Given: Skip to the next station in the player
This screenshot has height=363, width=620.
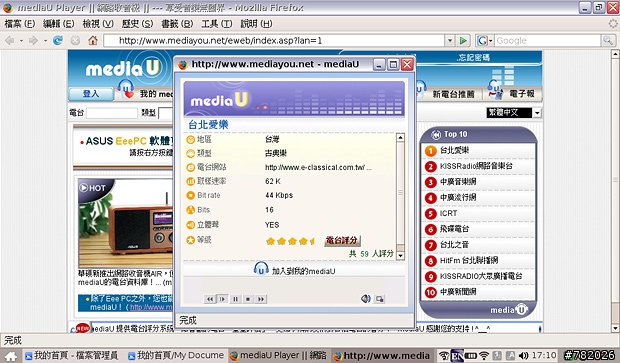Looking at the screenshot, I should point(261,299).
